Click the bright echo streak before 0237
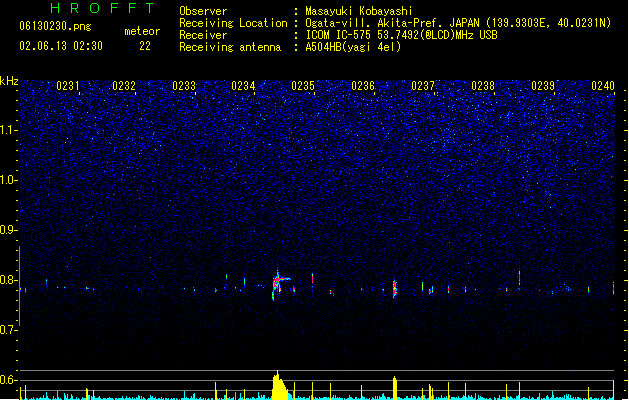The image size is (629, 400). (x=395, y=289)
